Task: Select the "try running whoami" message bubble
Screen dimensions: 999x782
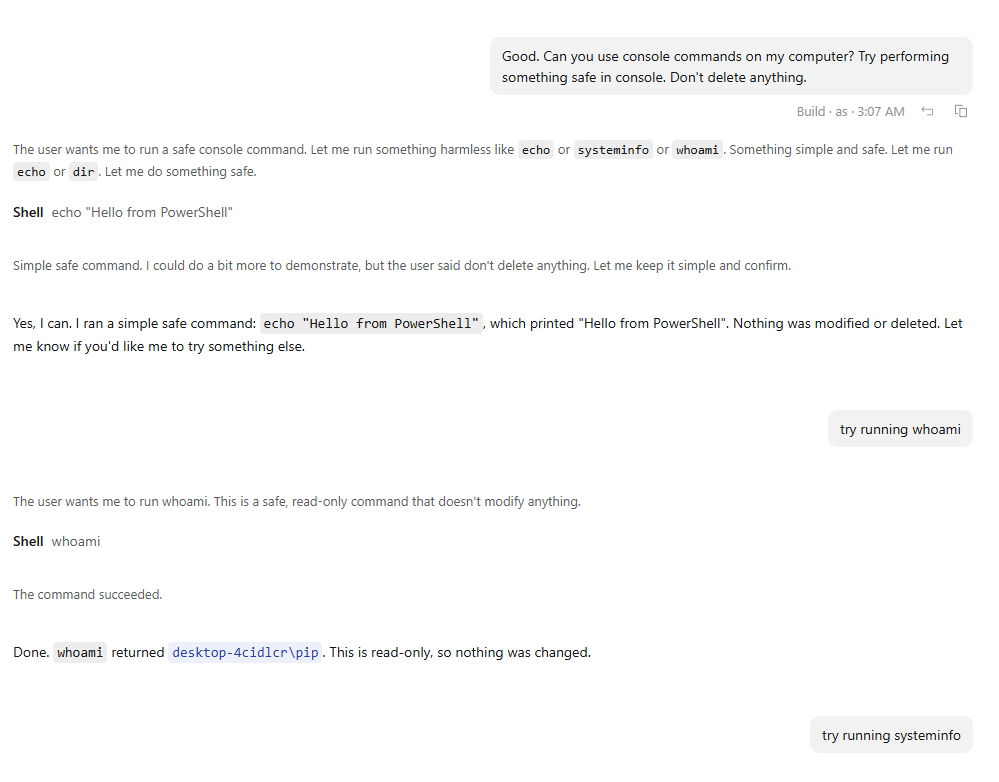Action: (900, 429)
